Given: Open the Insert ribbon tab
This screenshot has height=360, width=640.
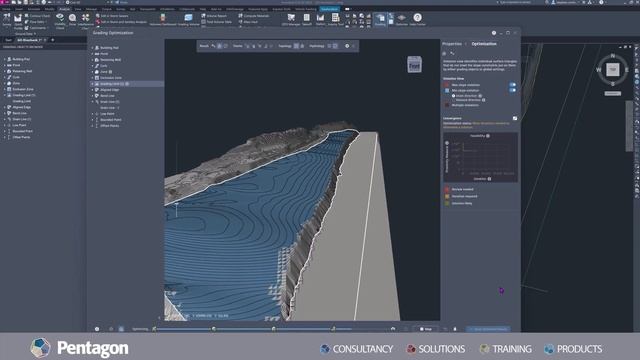Looking at the screenshot, I should (19, 9).
